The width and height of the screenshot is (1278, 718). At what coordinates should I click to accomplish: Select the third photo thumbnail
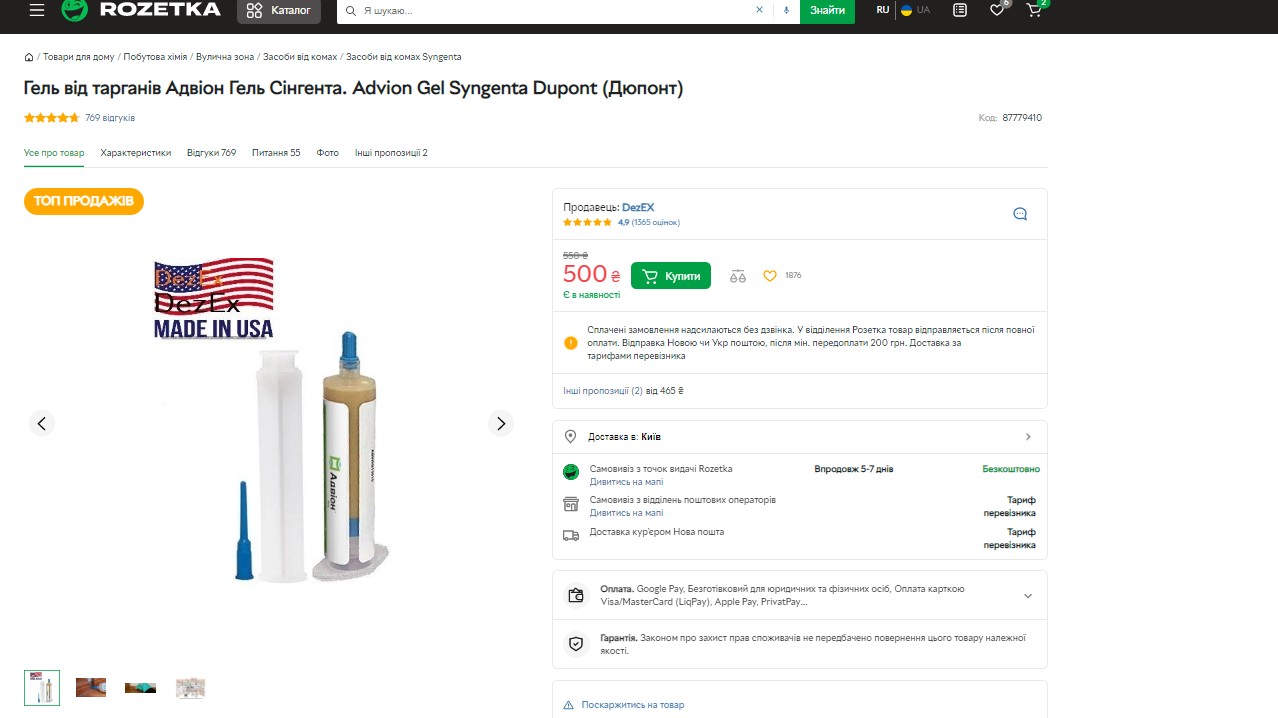[x=140, y=688]
